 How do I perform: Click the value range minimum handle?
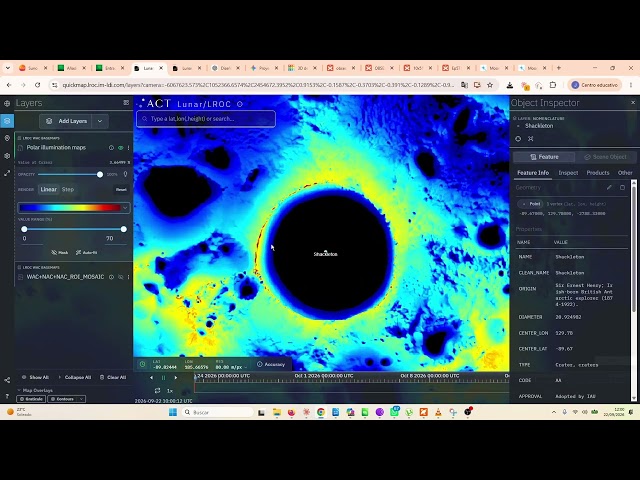click(x=24, y=229)
